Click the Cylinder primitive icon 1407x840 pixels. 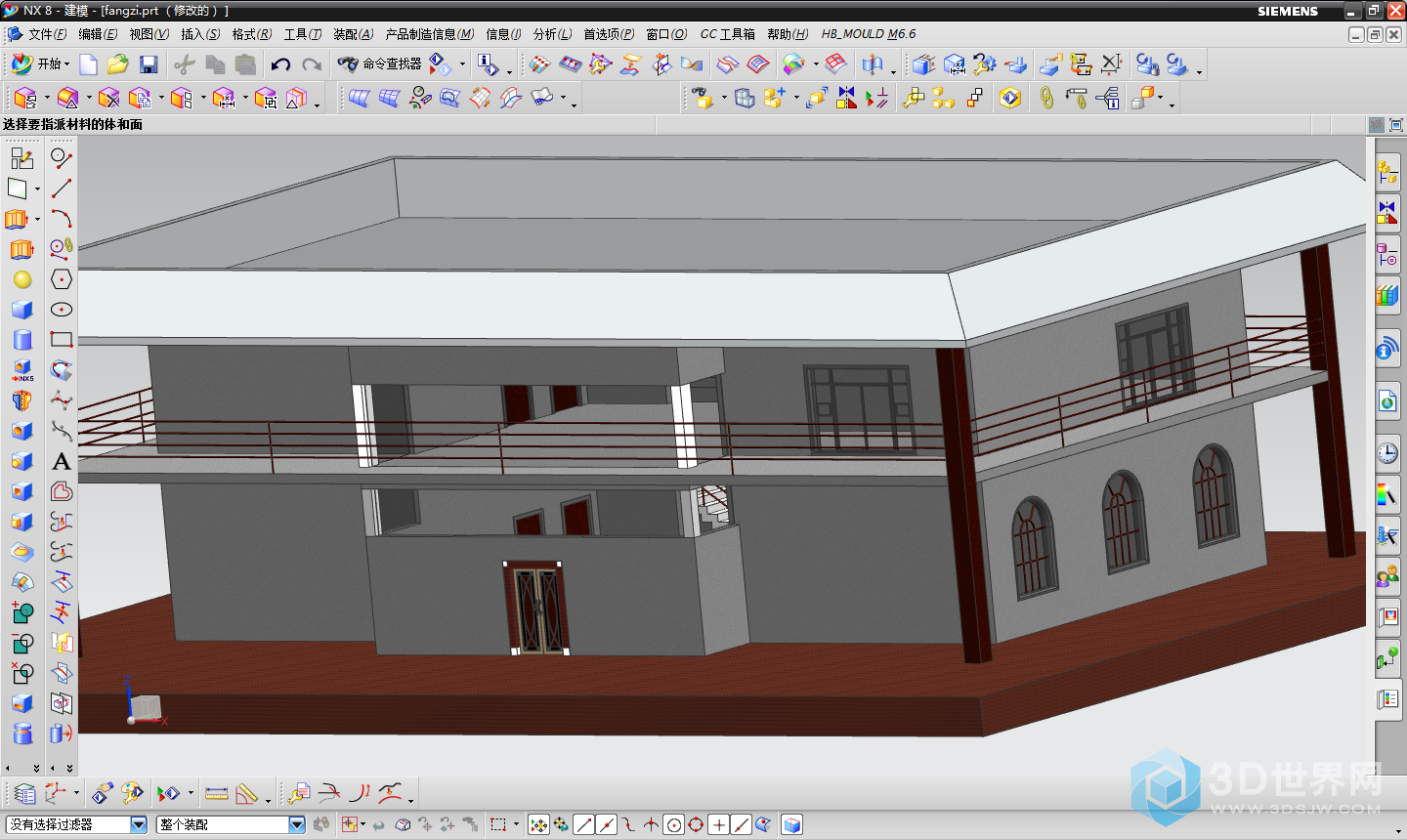[x=22, y=340]
